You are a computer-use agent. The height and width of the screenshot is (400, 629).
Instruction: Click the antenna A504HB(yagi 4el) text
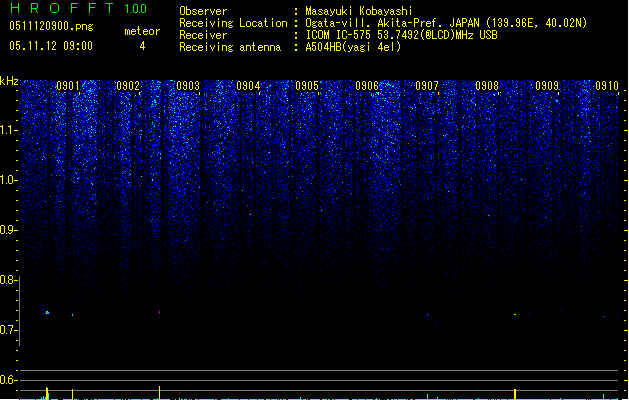(353, 47)
